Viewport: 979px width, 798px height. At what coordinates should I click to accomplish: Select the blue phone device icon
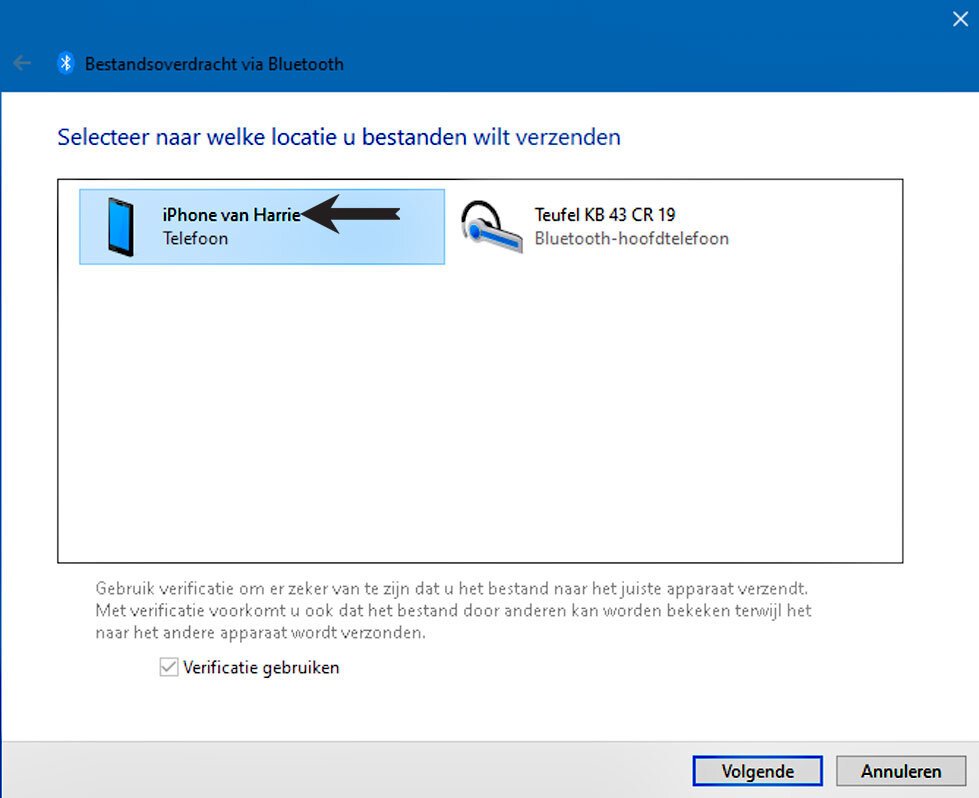click(120, 227)
